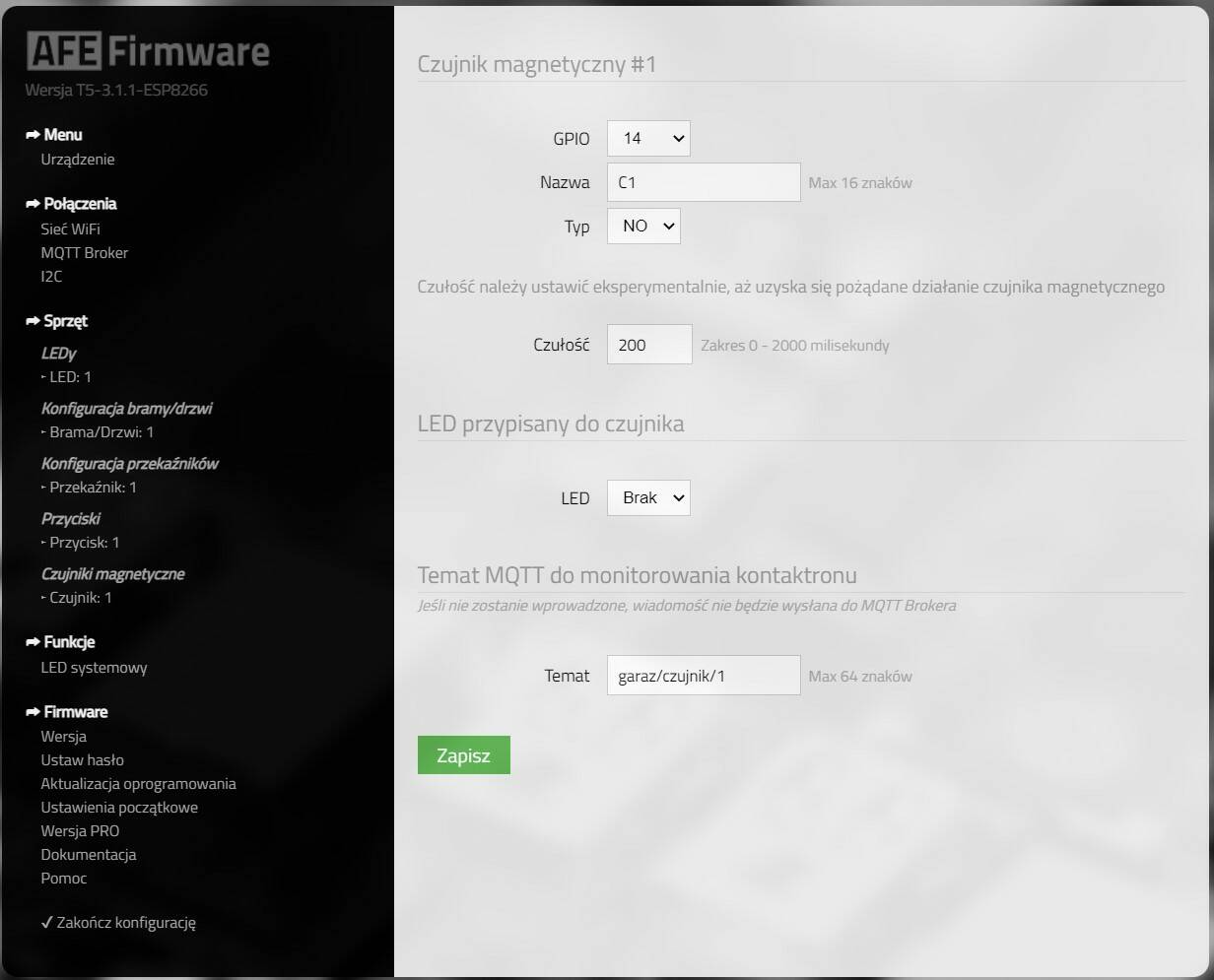Screen dimensions: 1214x980
Task: Select Przycisk: 1 button settings
Action: click(x=84, y=543)
